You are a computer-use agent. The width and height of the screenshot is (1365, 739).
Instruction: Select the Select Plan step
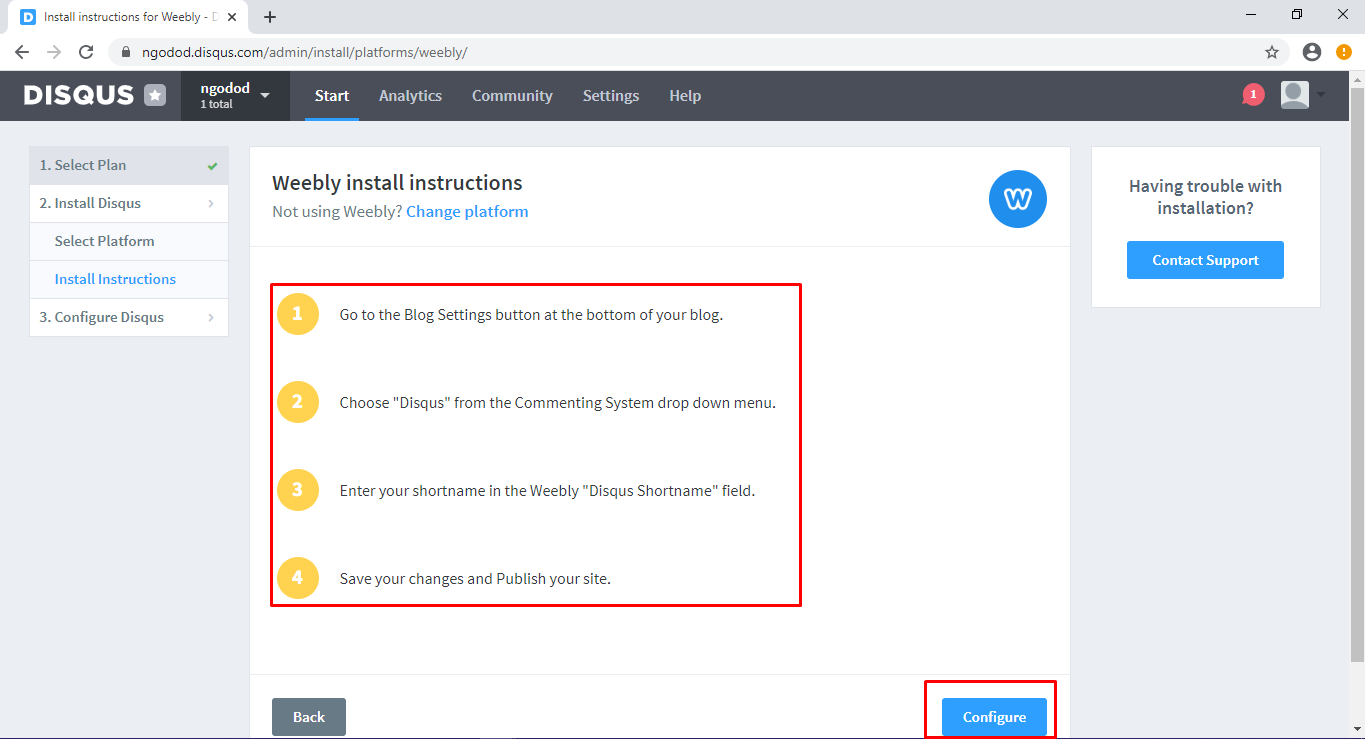click(129, 165)
